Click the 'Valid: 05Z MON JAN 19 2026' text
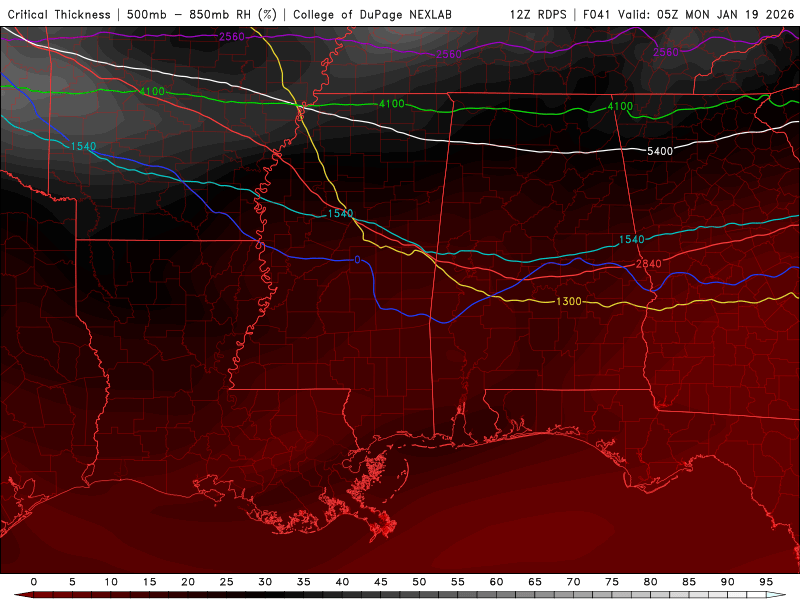Screen dimensions: 800x600 706,15
